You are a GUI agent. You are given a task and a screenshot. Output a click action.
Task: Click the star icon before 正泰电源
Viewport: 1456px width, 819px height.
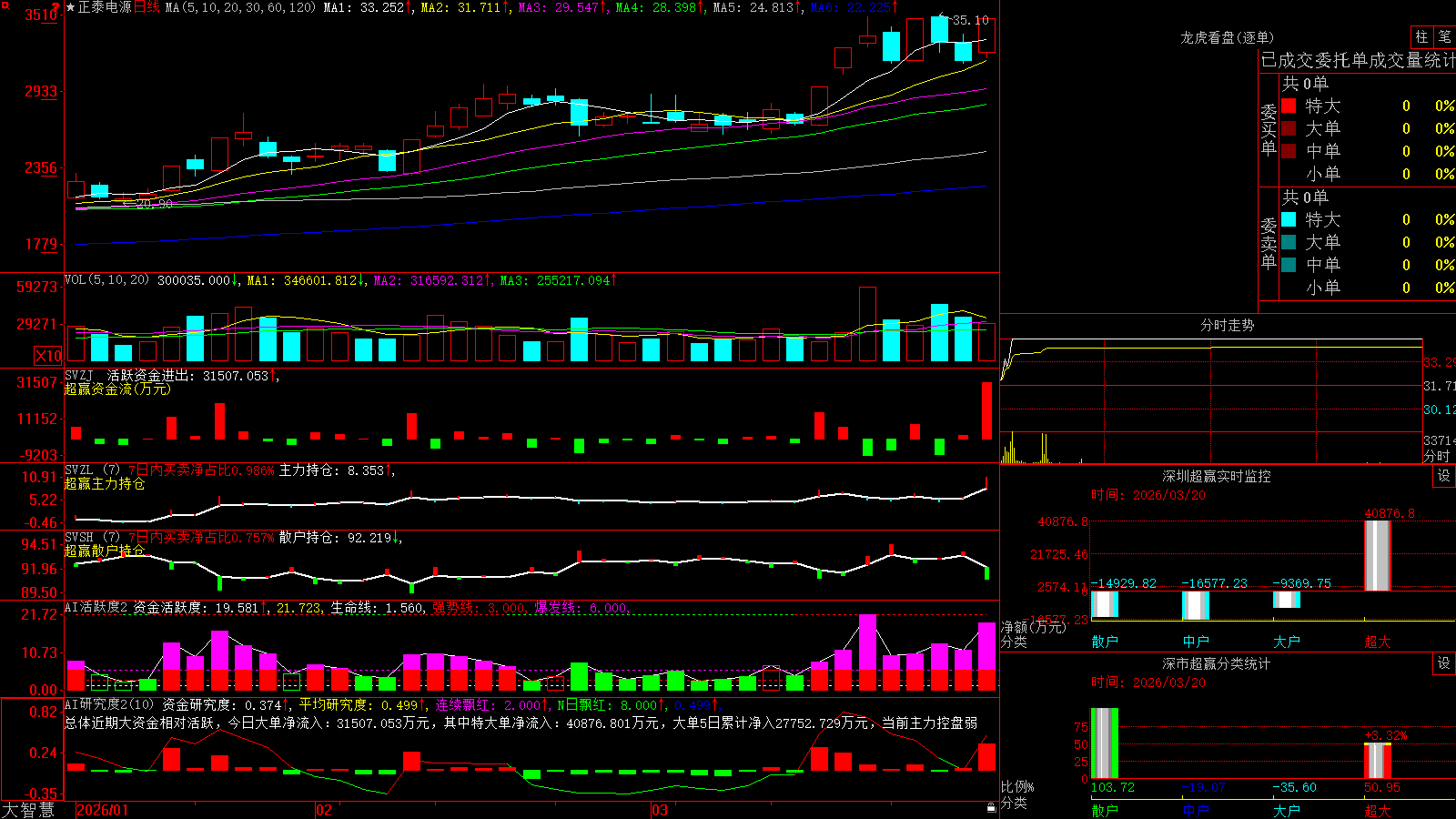70,7
